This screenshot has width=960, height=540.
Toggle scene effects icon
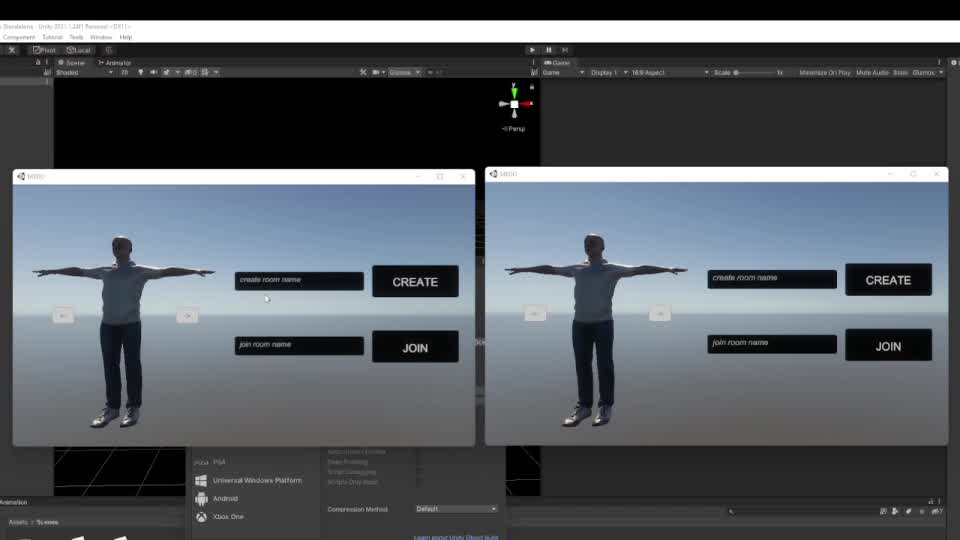(166, 72)
